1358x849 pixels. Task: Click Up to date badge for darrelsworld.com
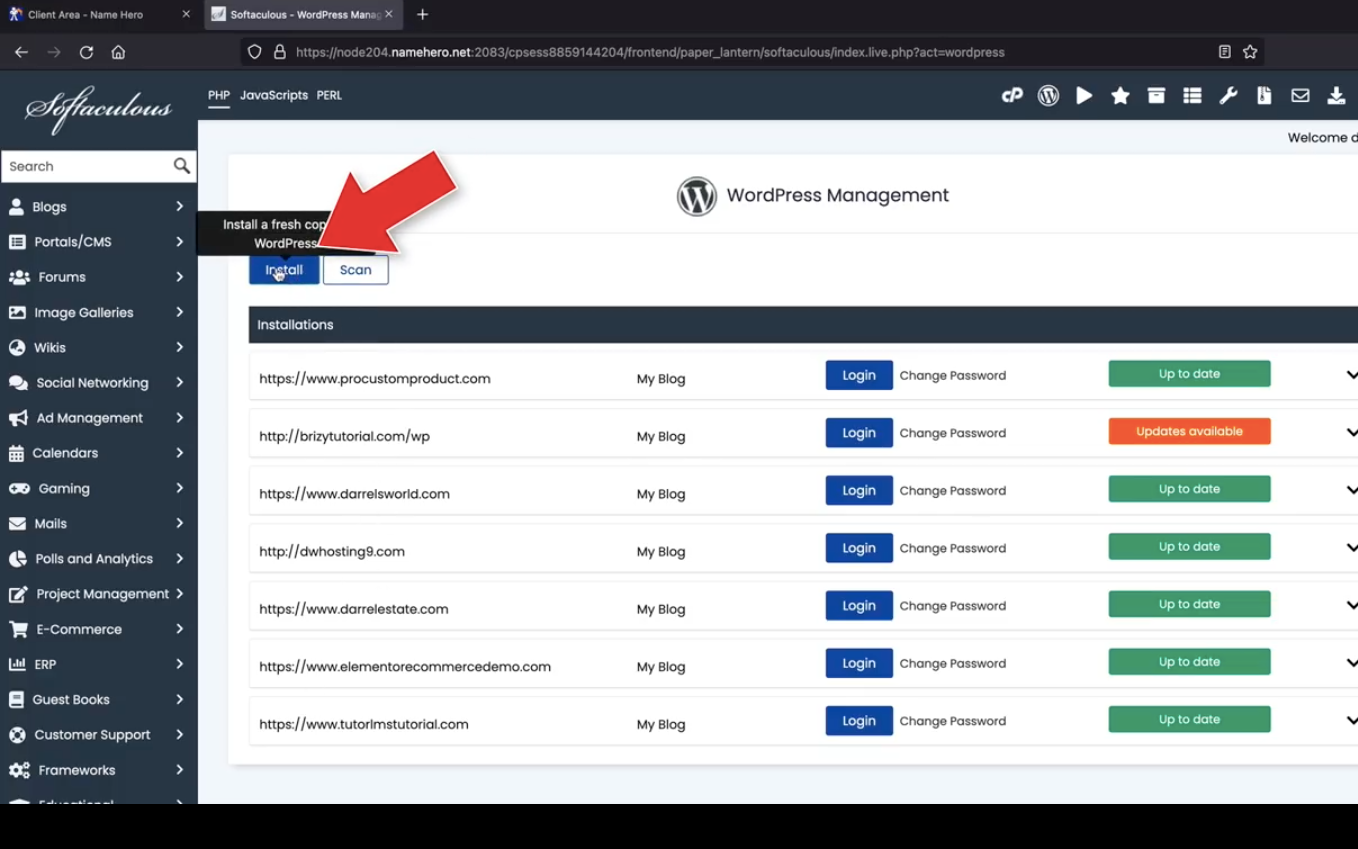[x=1189, y=489]
